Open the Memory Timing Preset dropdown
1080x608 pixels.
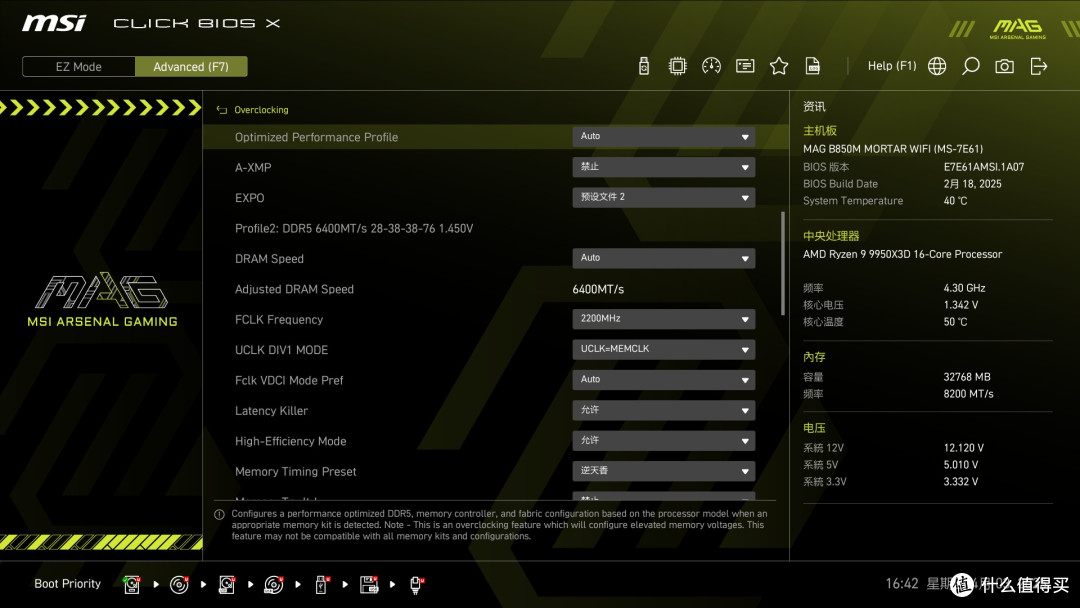tap(663, 471)
